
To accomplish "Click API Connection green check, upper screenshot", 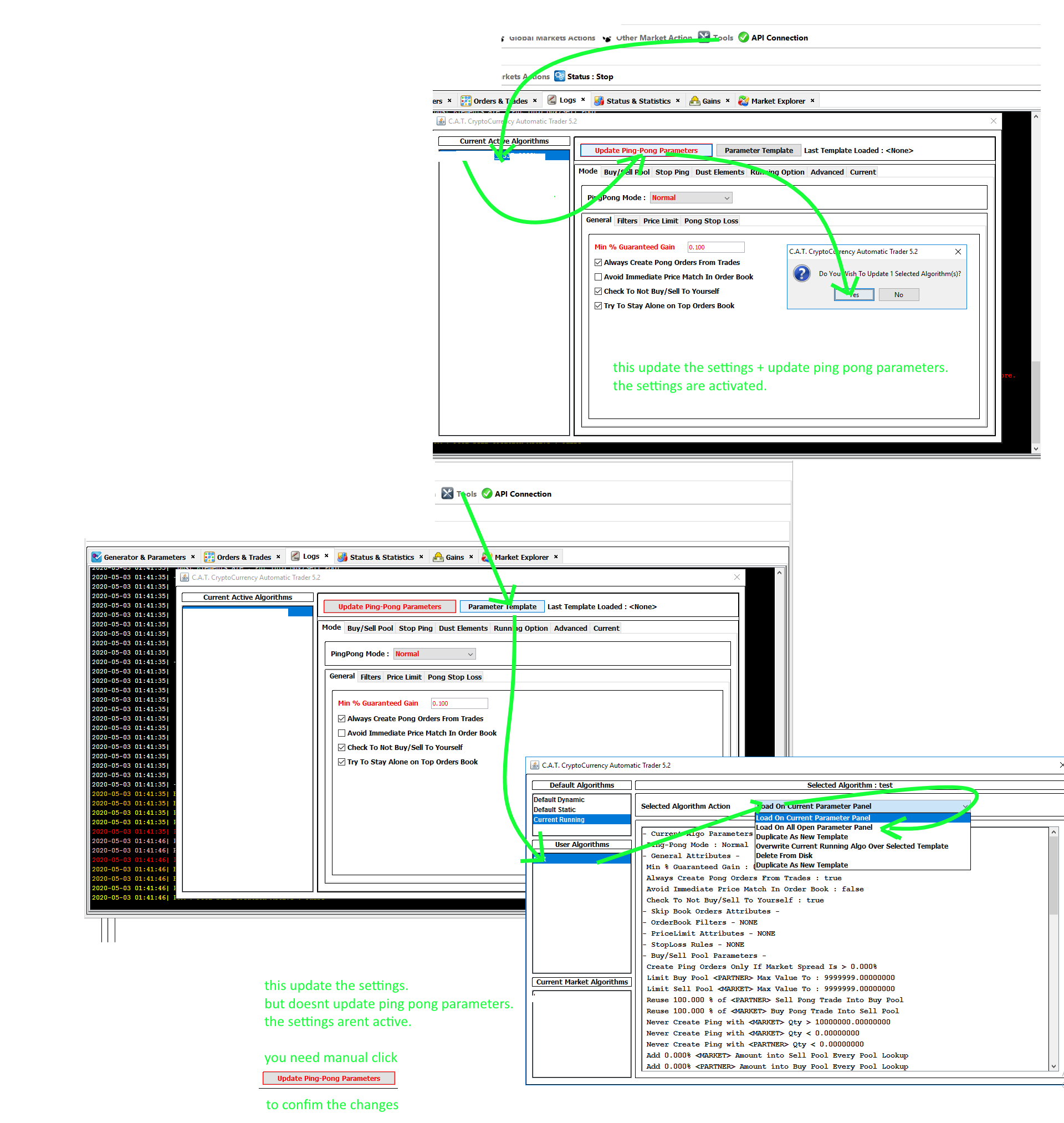I will point(744,38).
